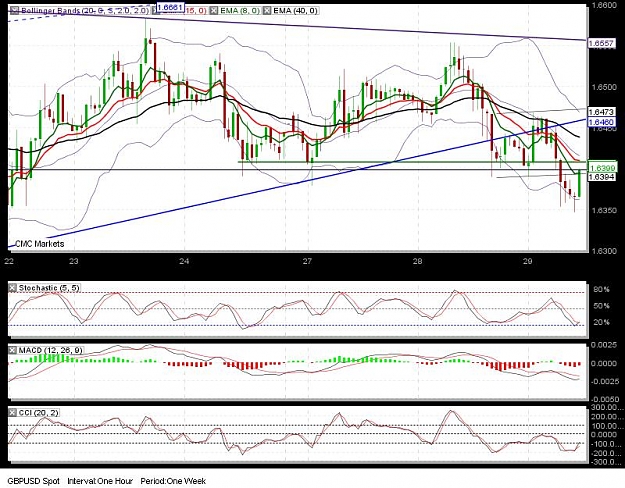Select the Bollinger Bands indicator label

(x=85, y=11)
